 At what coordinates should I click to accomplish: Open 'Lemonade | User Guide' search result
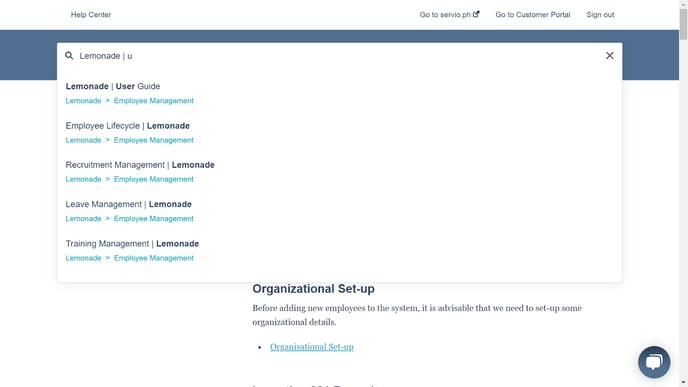click(113, 86)
